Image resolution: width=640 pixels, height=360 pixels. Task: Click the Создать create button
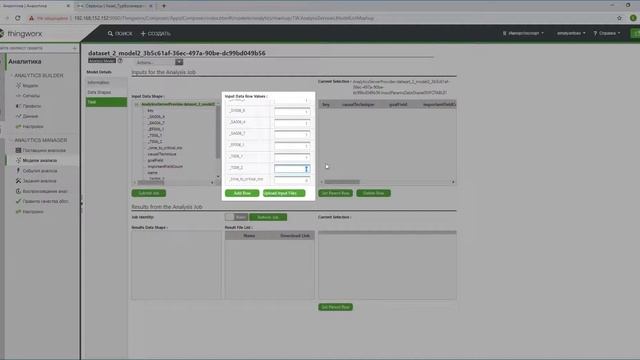click(x=156, y=33)
